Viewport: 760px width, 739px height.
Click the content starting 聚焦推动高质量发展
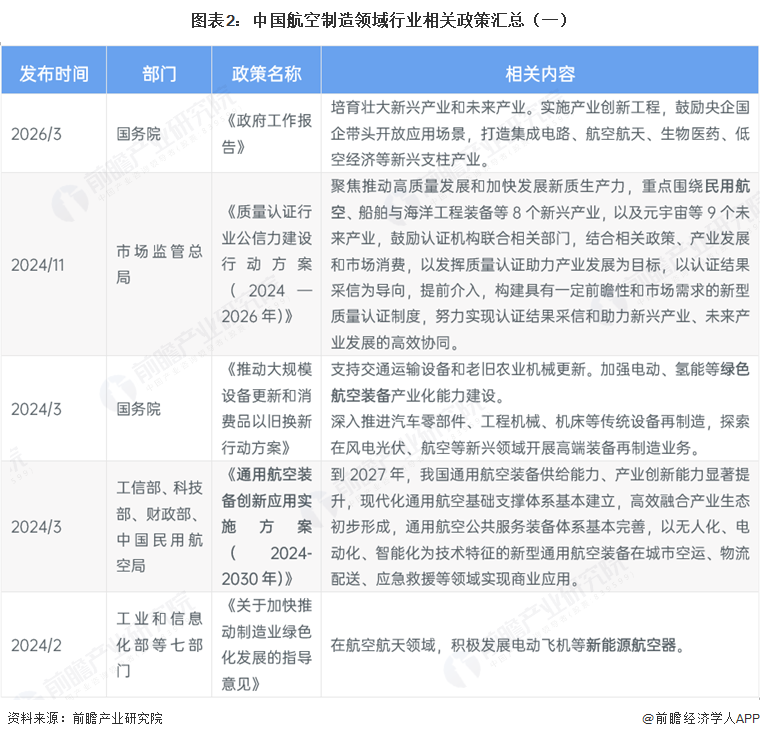point(540,264)
